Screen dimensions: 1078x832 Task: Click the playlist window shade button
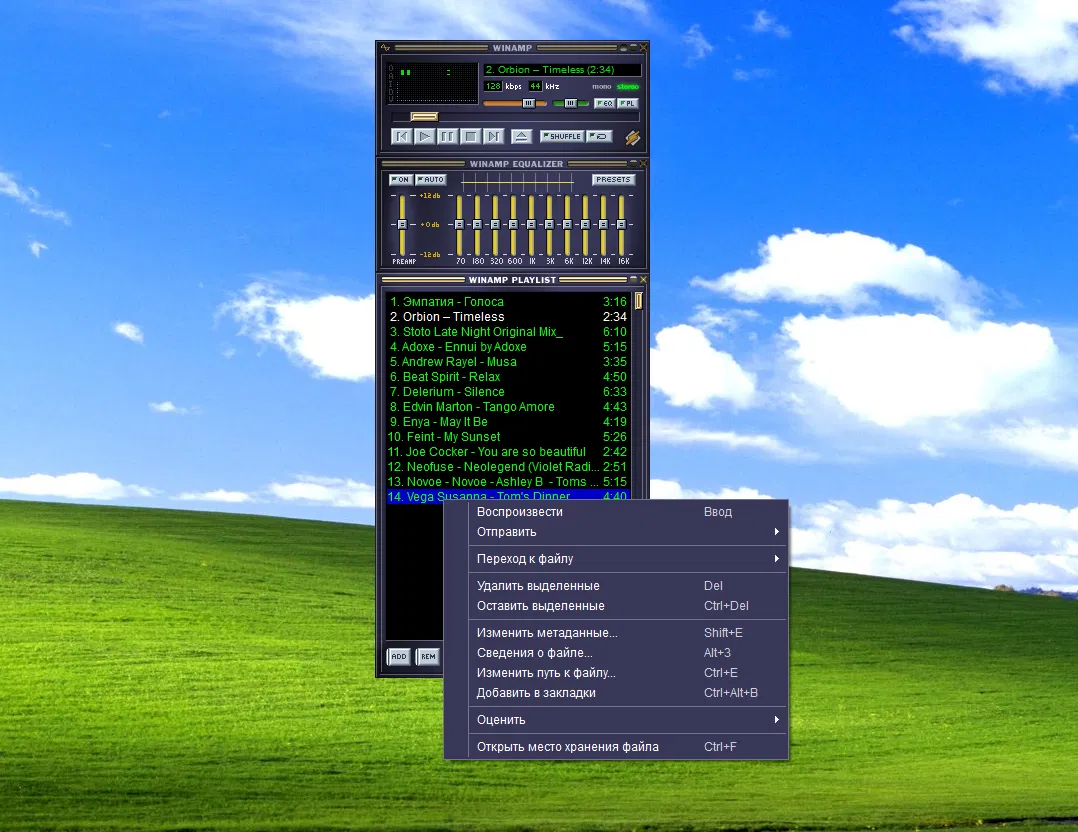[x=633, y=280]
